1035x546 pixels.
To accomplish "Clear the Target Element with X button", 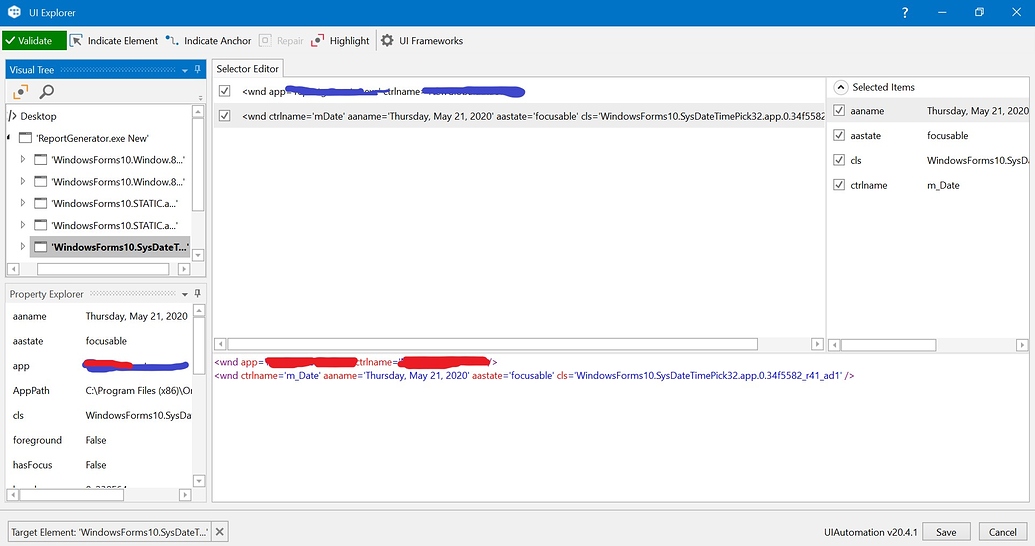I will pos(220,531).
